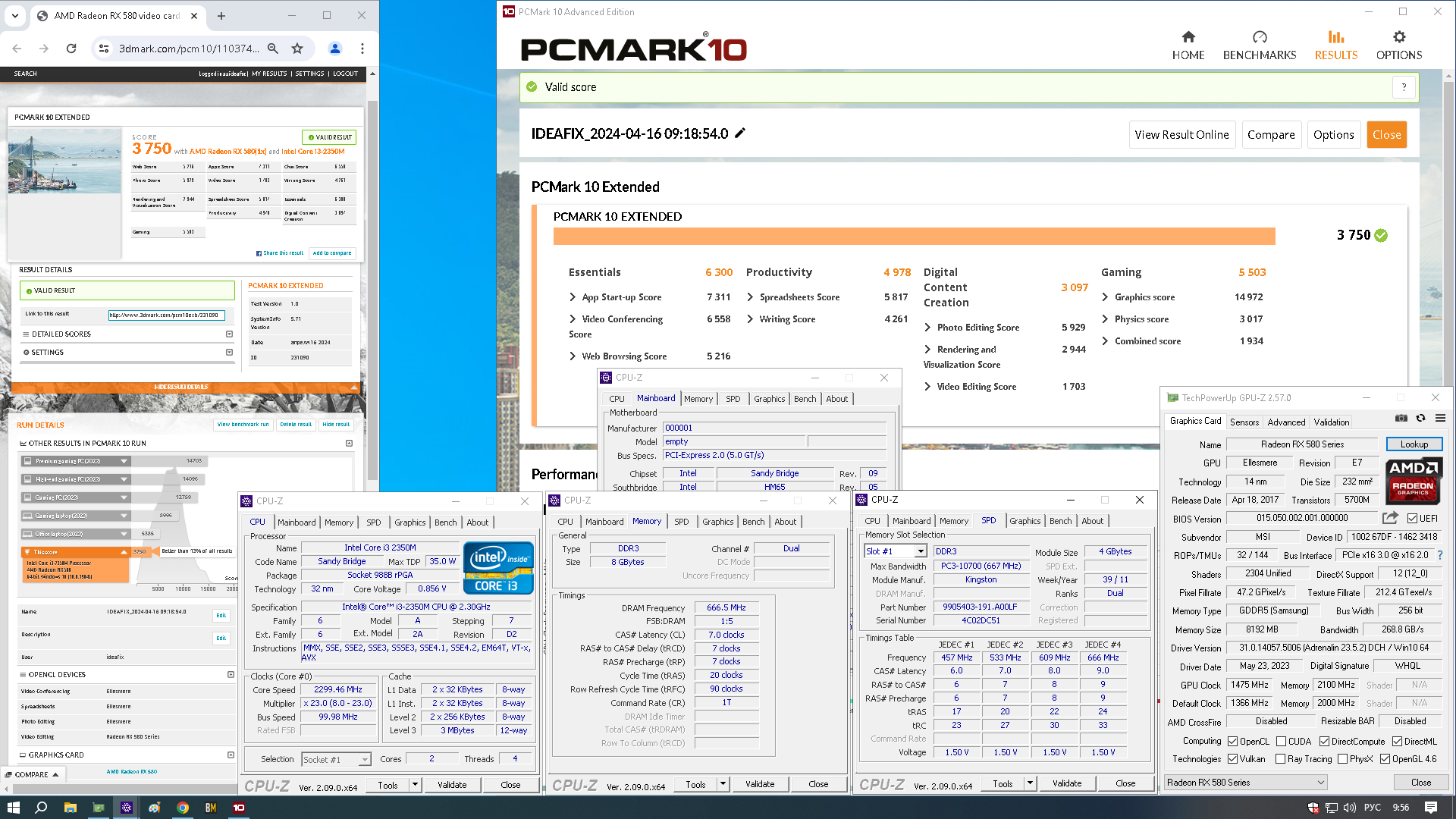Toggle the DirectML checkbox
The width and height of the screenshot is (1456, 819).
pyautogui.click(x=1397, y=742)
